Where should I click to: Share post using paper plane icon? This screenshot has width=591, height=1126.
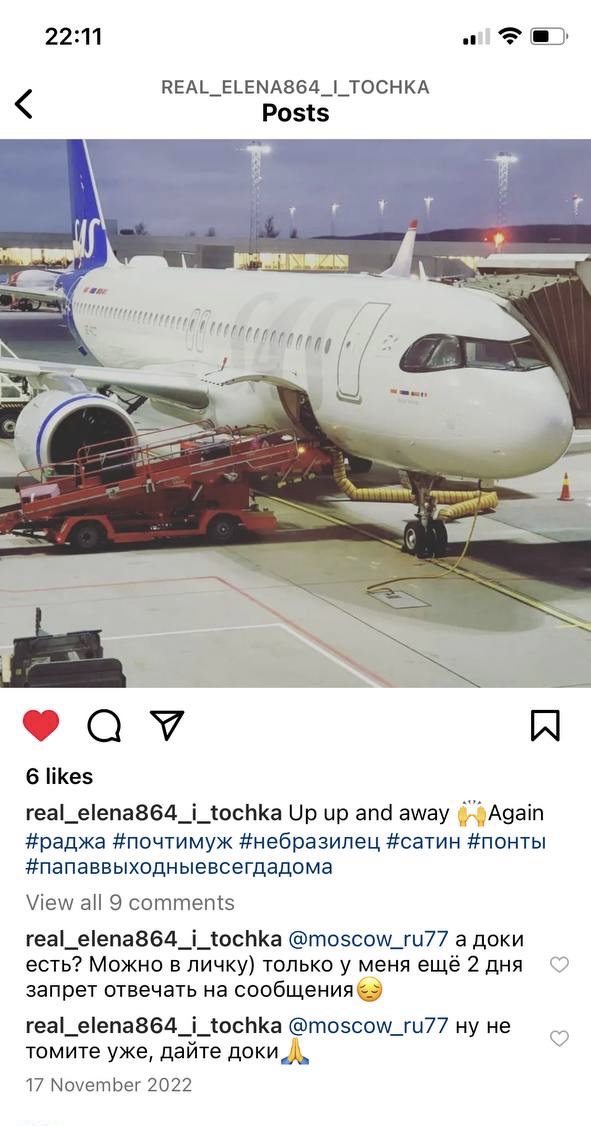click(167, 725)
